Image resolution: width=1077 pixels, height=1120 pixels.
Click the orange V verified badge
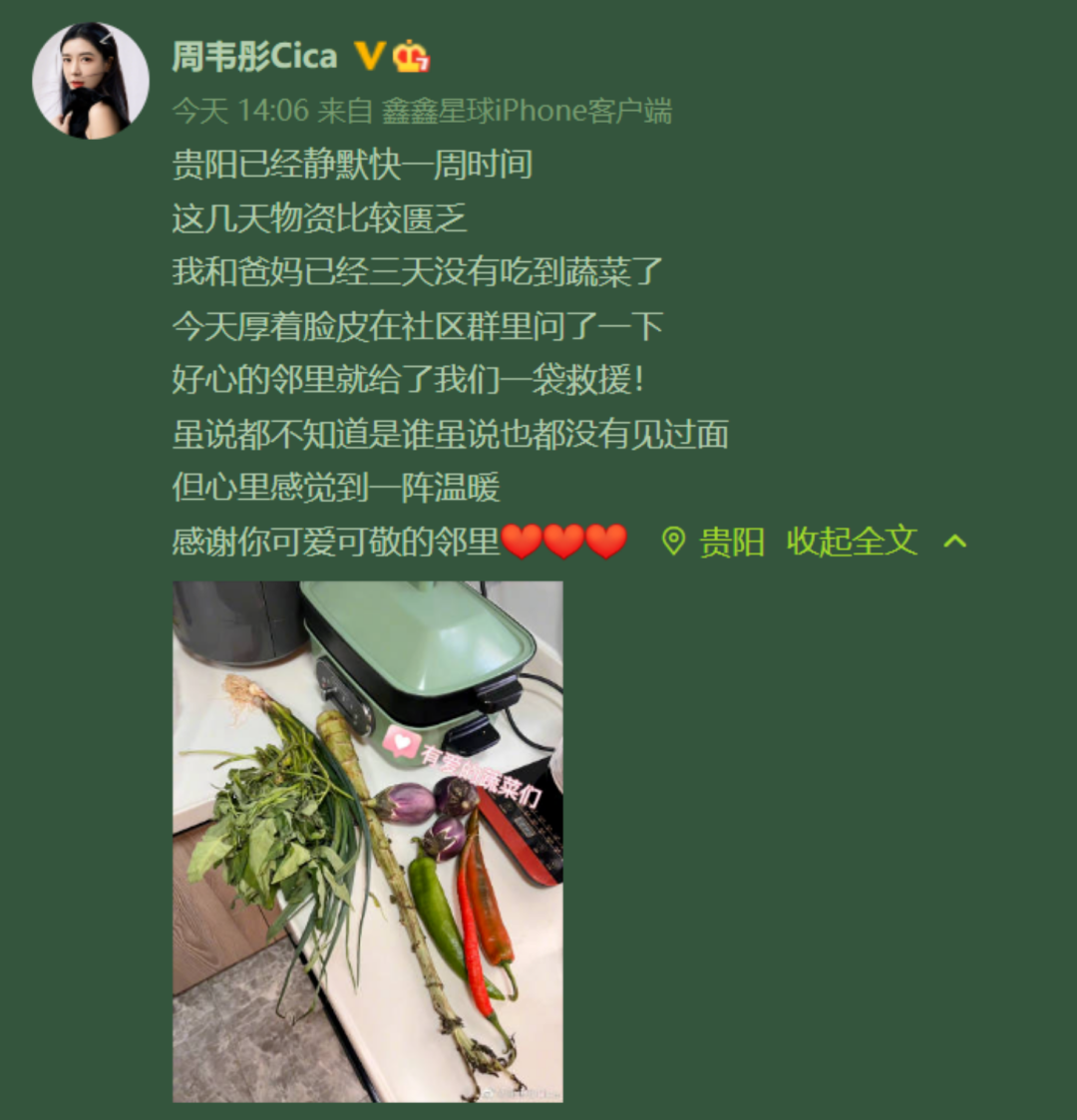coord(370,56)
